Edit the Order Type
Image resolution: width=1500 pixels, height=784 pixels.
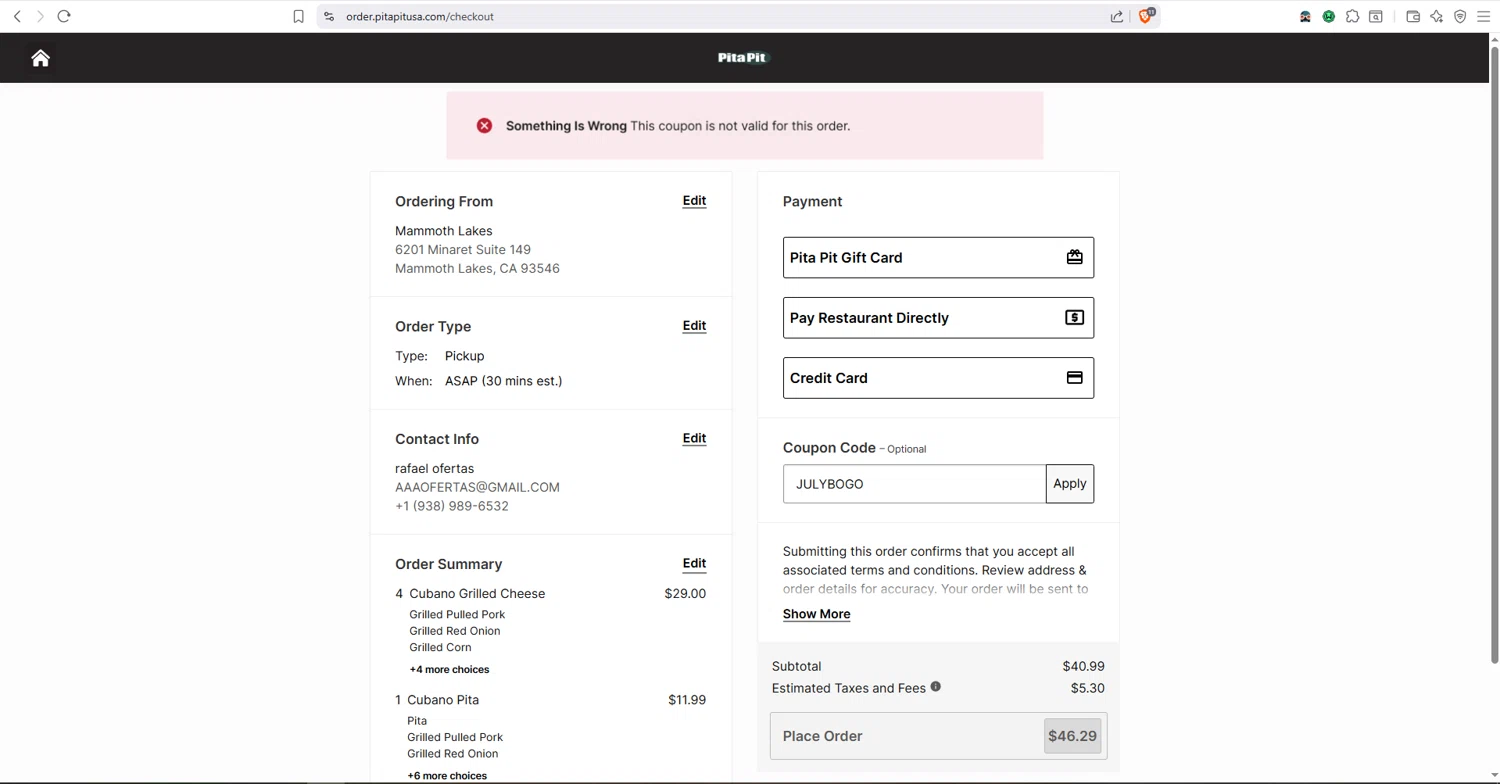694,326
